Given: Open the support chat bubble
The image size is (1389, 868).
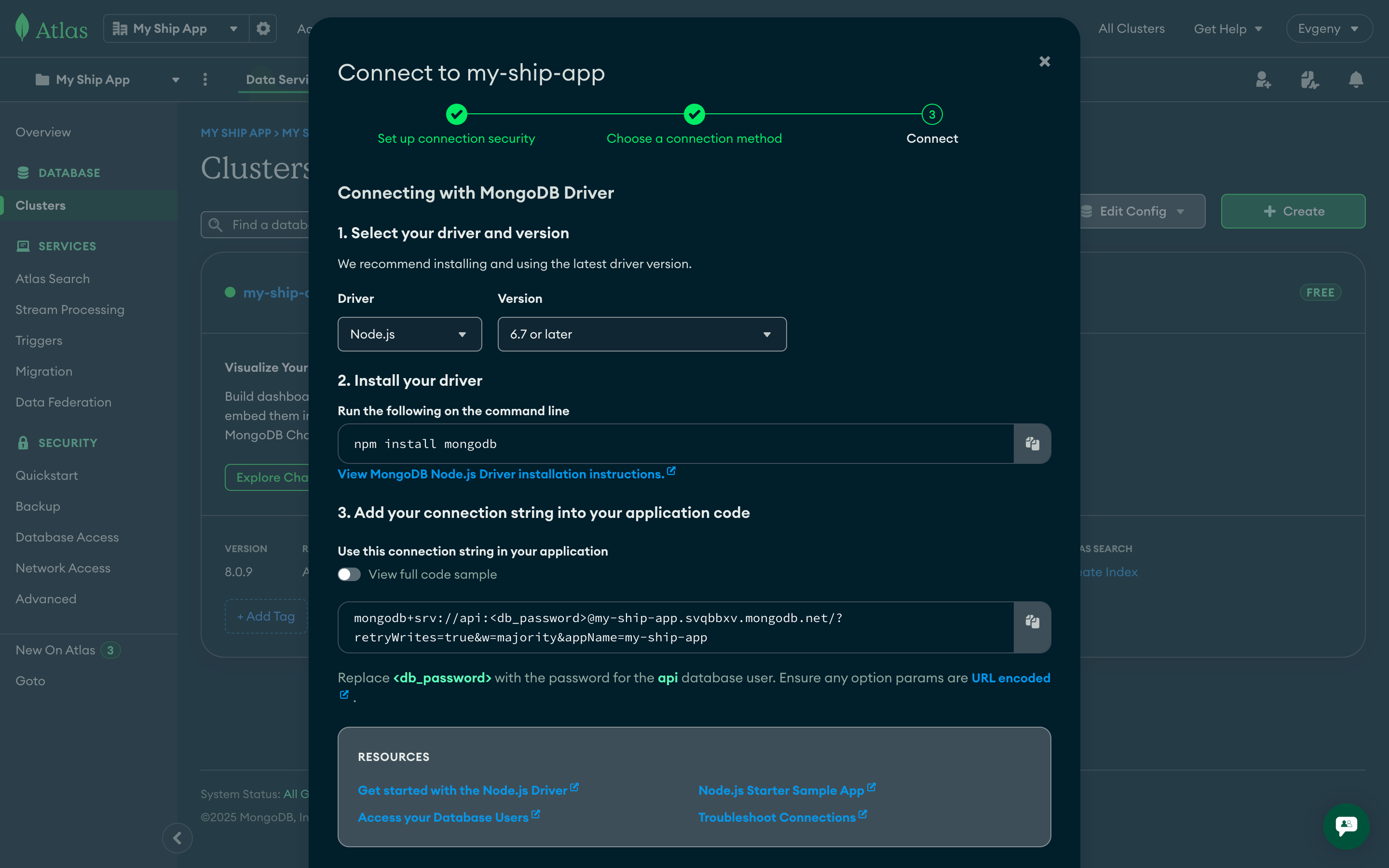Looking at the screenshot, I should pyautogui.click(x=1346, y=827).
